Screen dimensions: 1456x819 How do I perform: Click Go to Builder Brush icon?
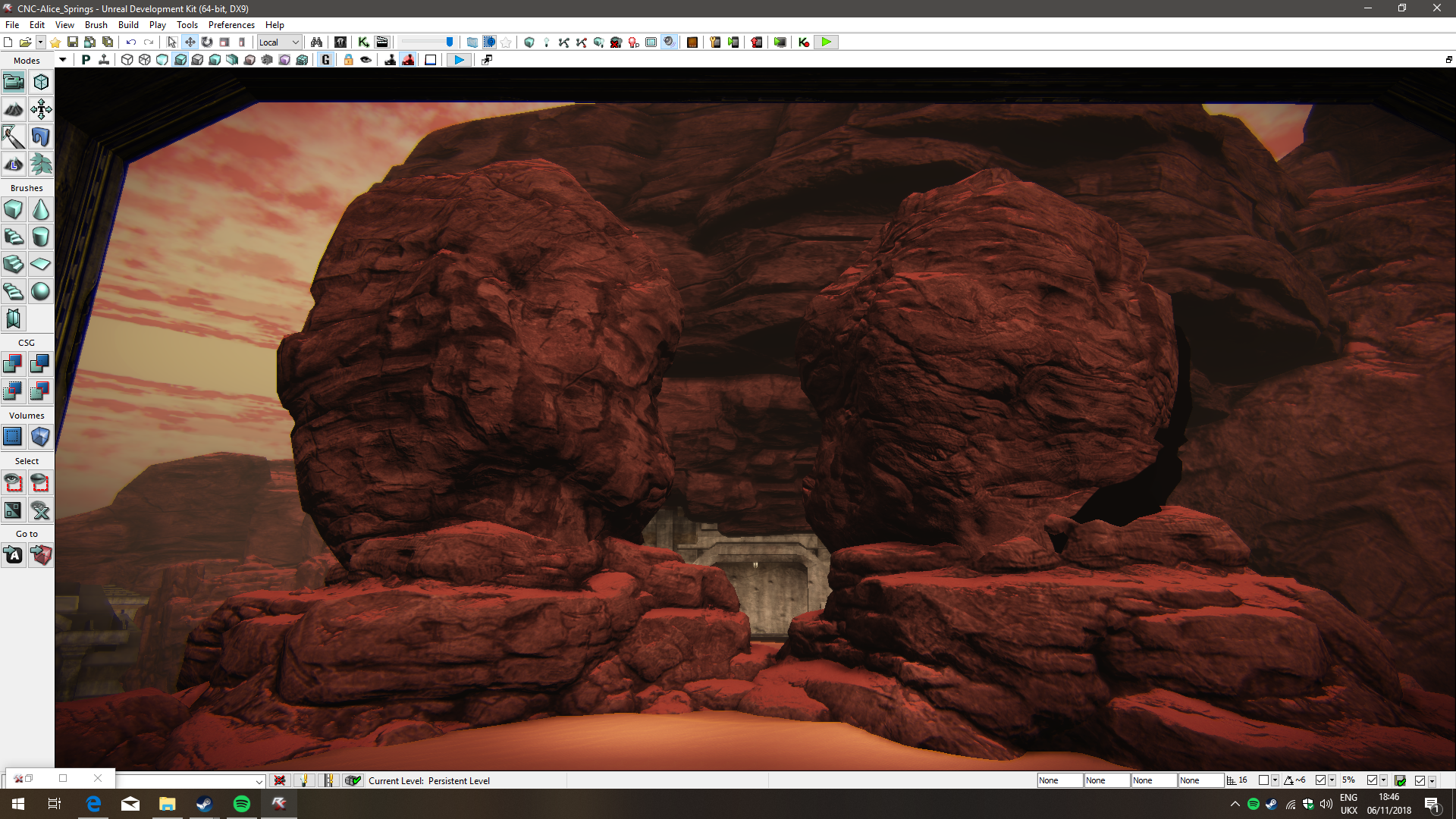[x=41, y=555]
